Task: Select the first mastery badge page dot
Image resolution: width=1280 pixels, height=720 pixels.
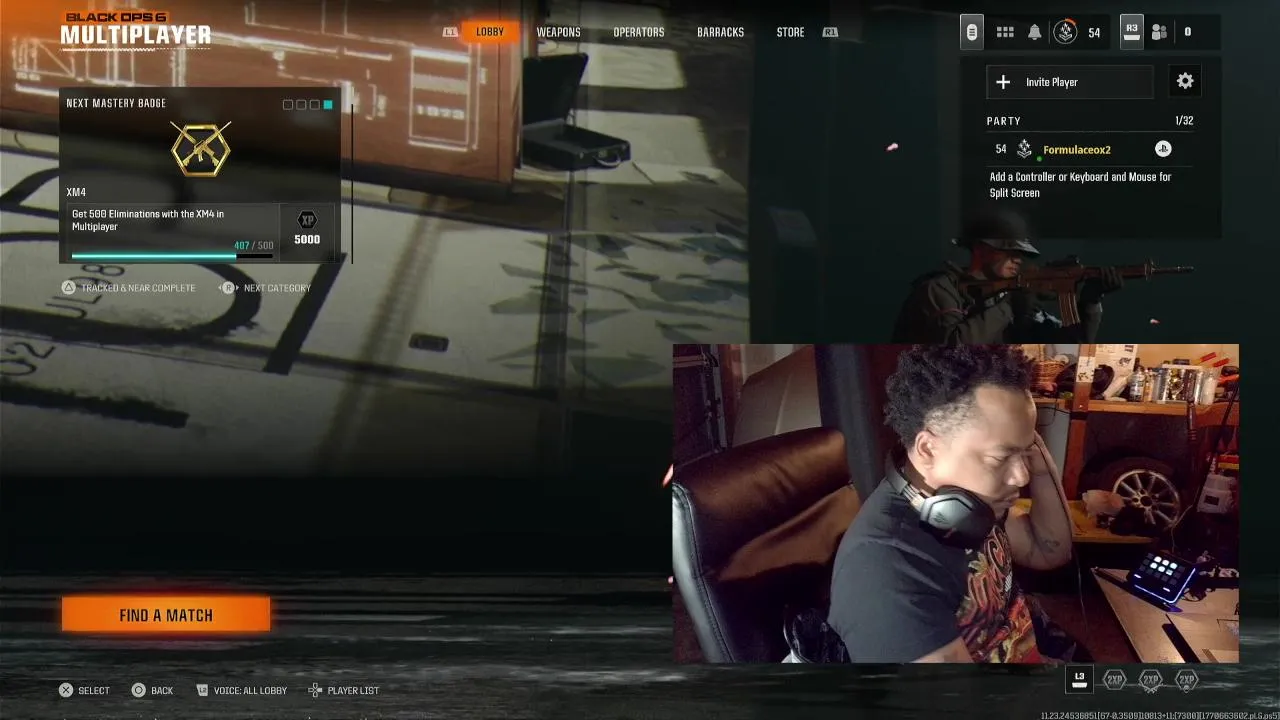Action: point(288,104)
